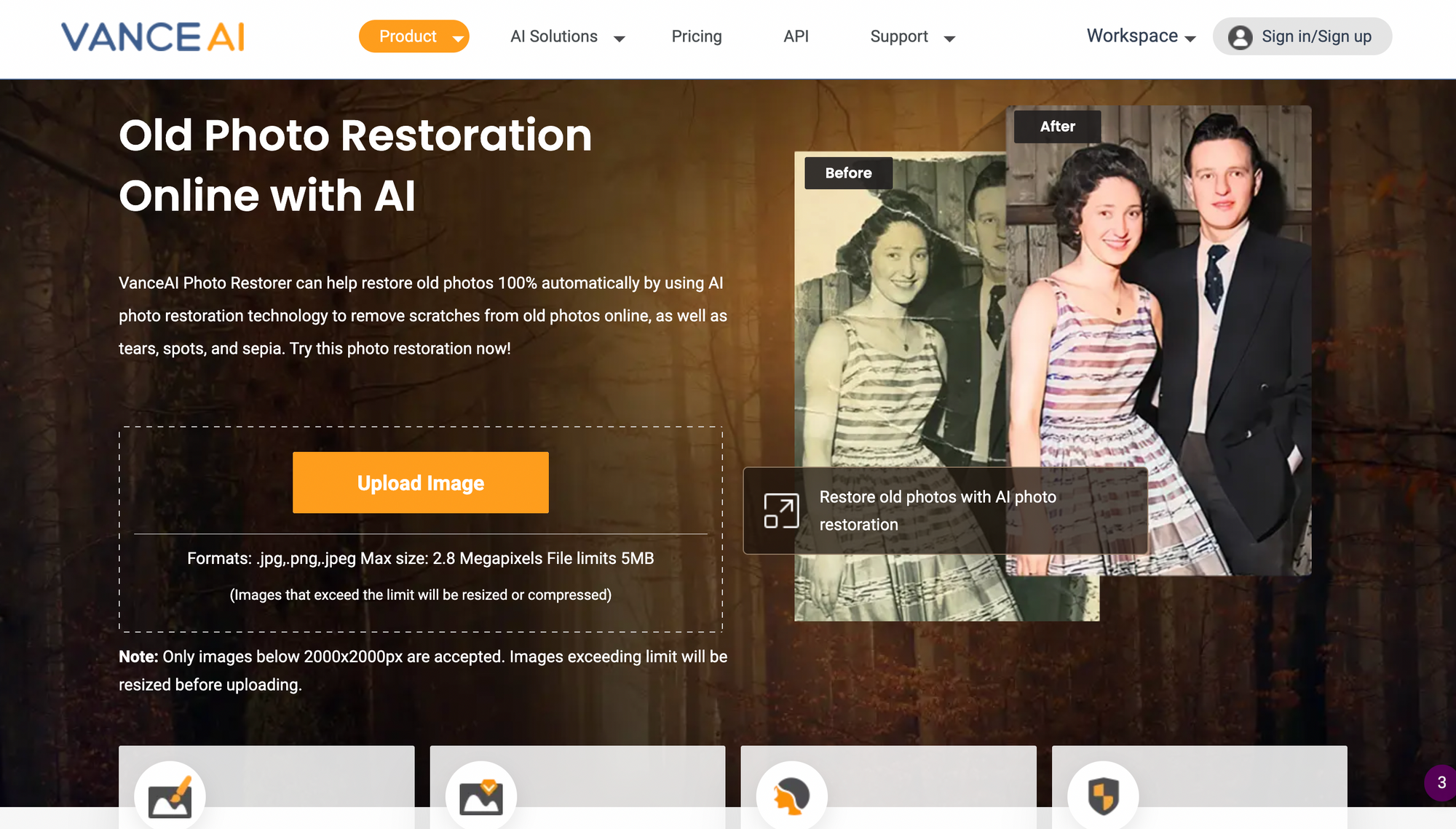Click 'Restore old photos with AI photo restoration' caption
The height and width of the screenshot is (829, 1456).
coord(938,510)
